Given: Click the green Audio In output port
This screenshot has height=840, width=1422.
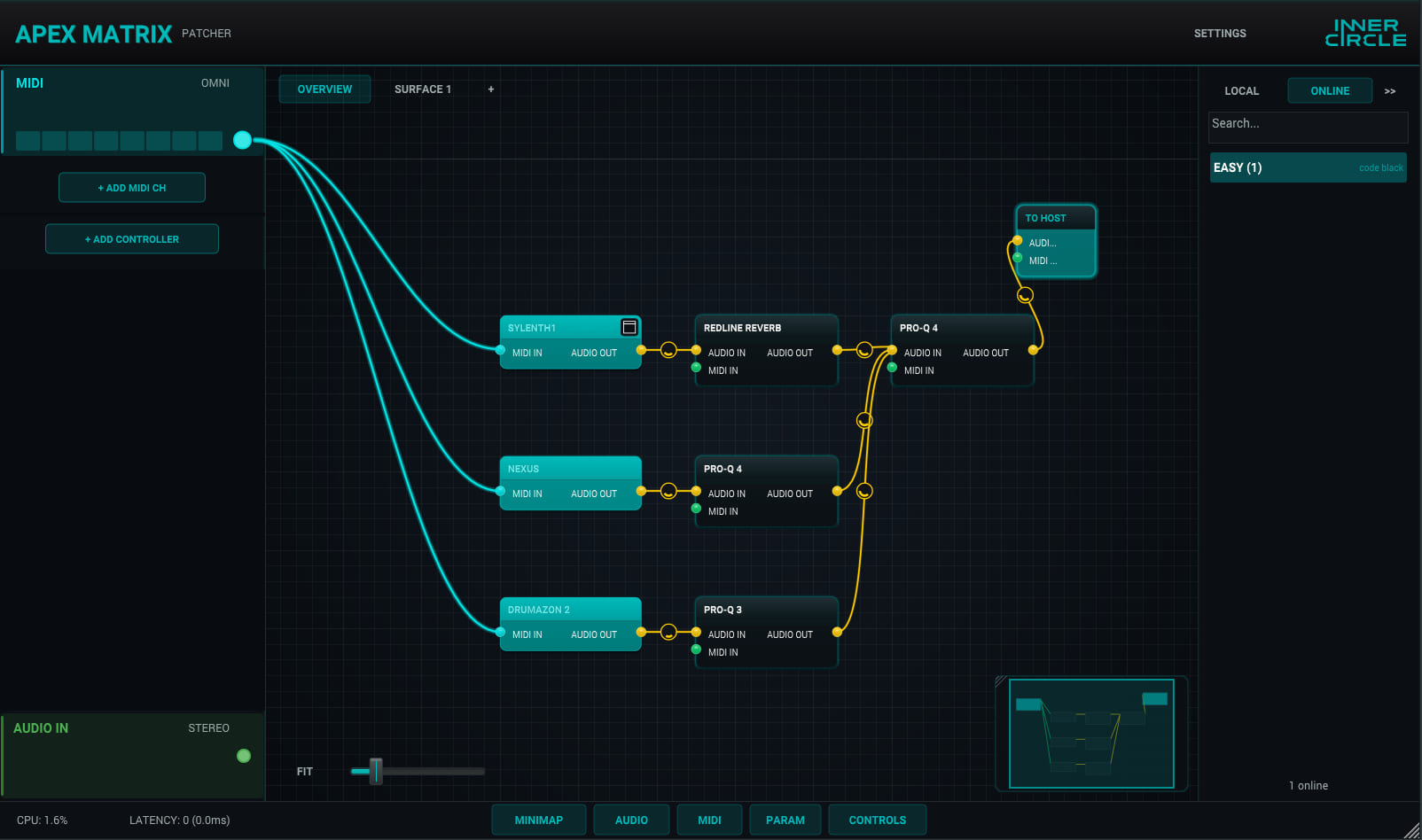Looking at the screenshot, I should [x=244, y=756].
